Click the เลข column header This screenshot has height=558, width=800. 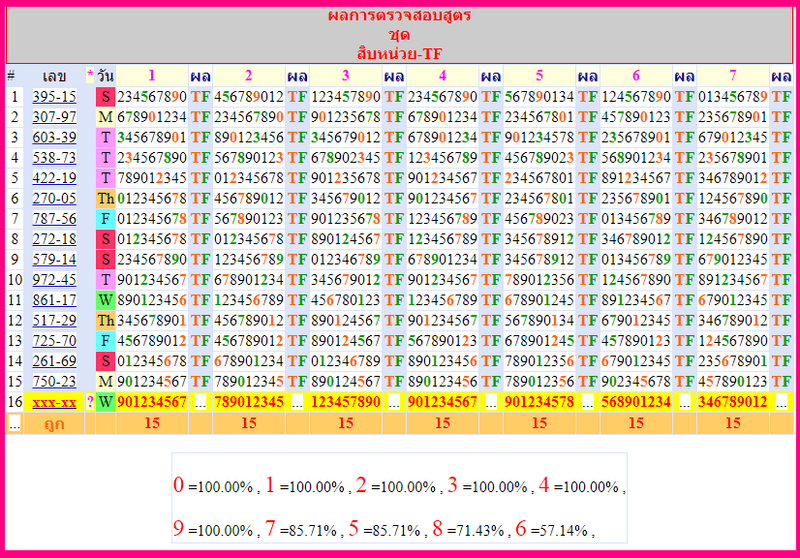pos(54,76)
